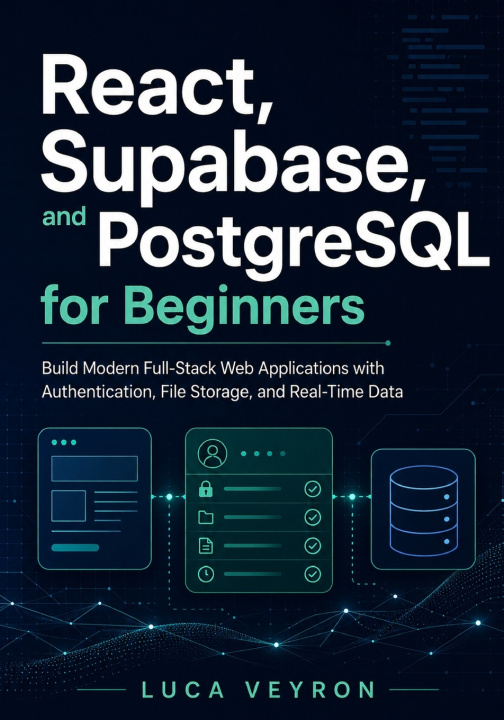504x720 pixels.
Task: Click the checkmark beside the clock row
Action: tap(313, 574)
